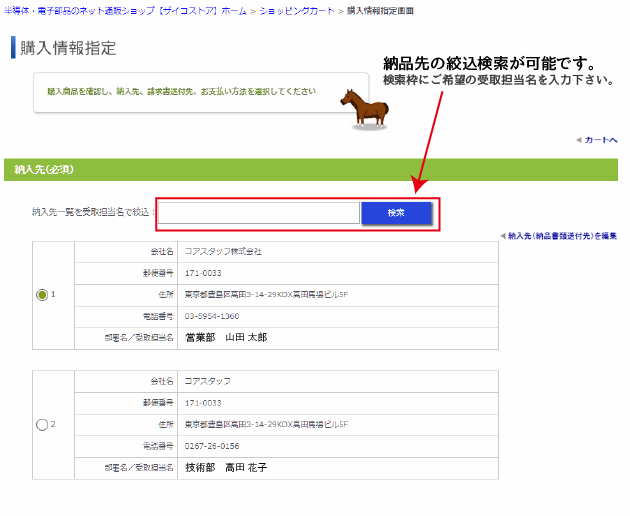
Task: Open ショッピングカート breadcrumb link
Action: point(300,10)
